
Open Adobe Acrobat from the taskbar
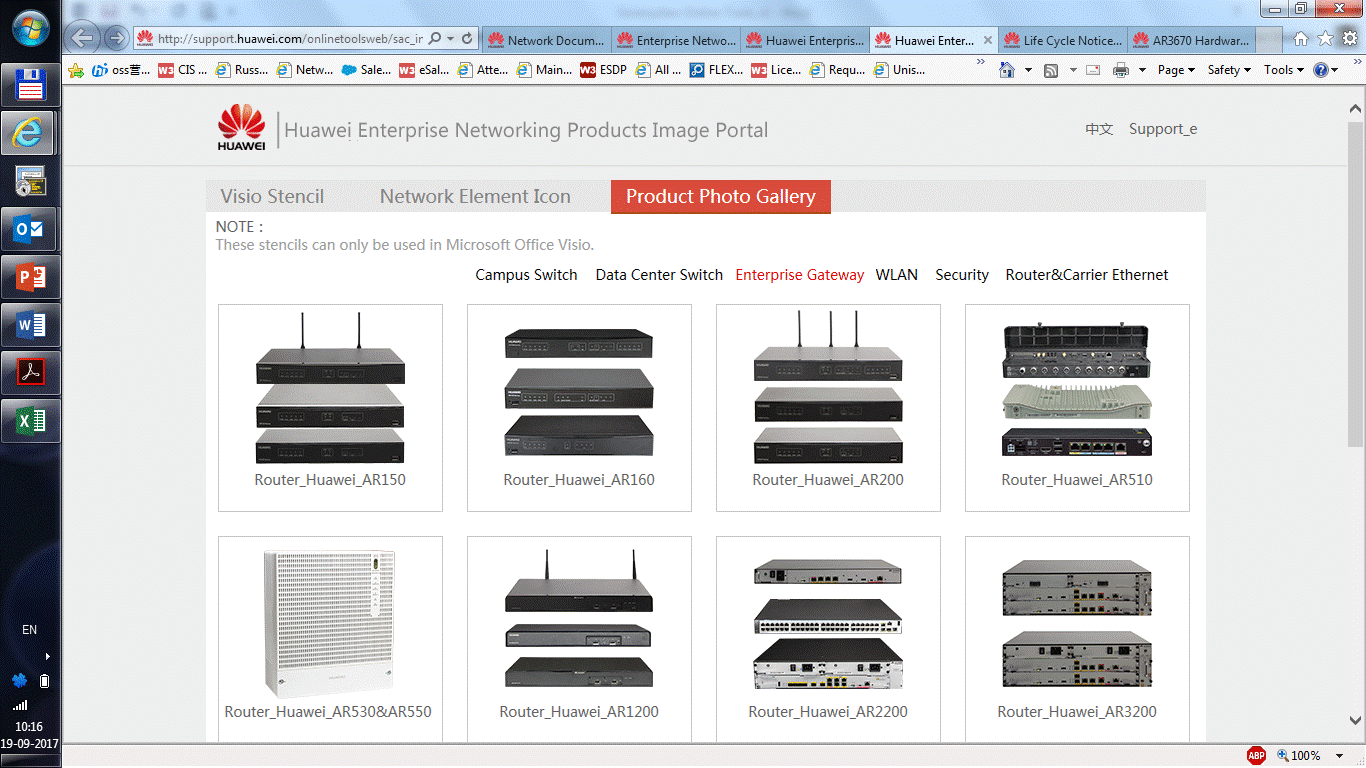pyautogui.click(x=30, y=373)
